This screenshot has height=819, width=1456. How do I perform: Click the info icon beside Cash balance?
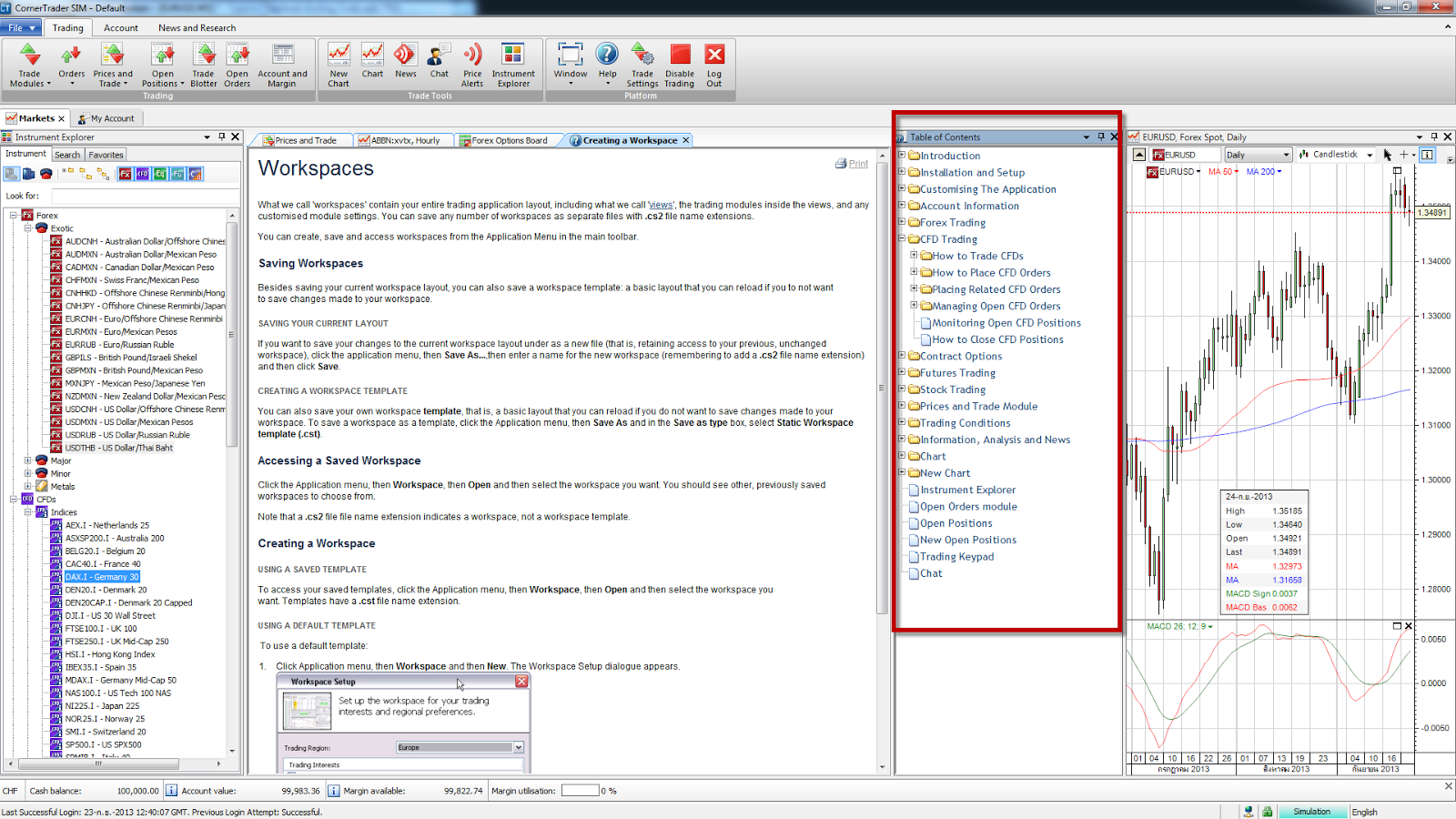coord(171,791)
